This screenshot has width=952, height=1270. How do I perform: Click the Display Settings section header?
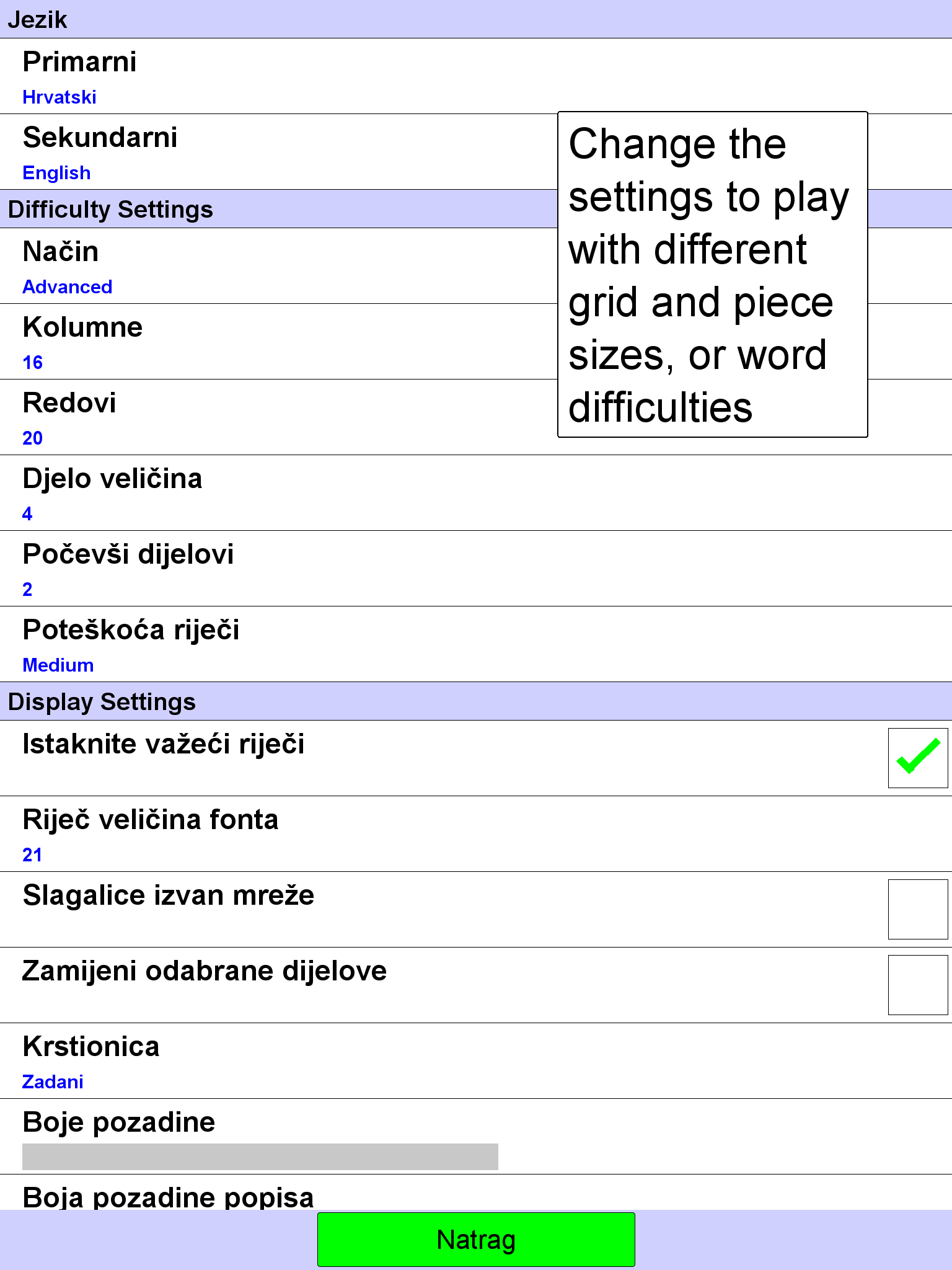476,701
